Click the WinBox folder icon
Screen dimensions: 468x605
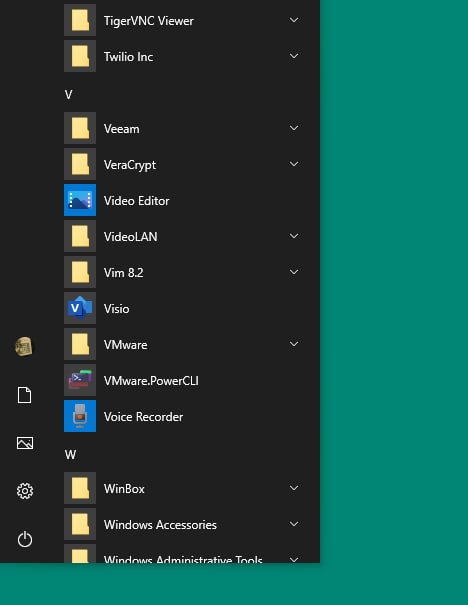pos(80,488)
